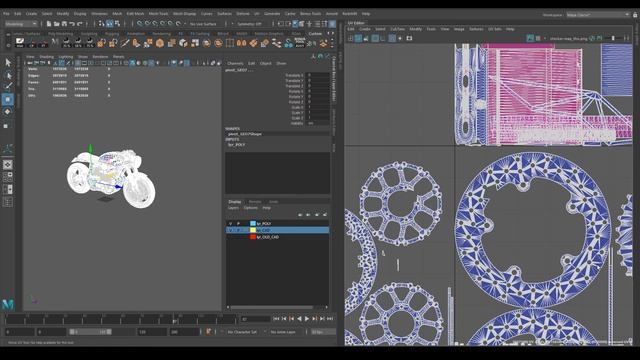
Task: Click the Go to End of playback range button
Action: coord(330,319)
